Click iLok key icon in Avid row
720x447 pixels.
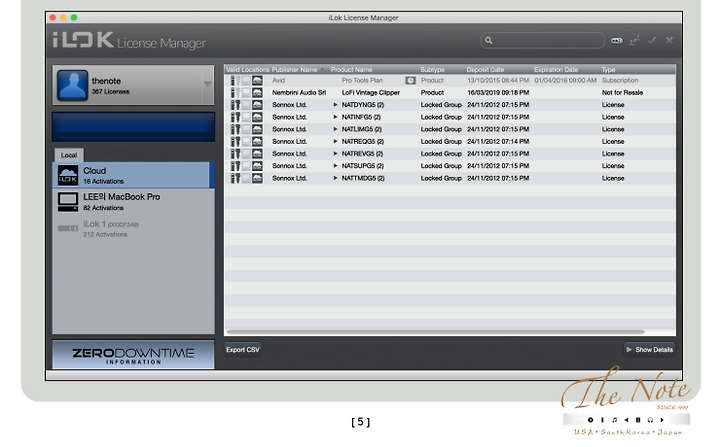[233, 80]
